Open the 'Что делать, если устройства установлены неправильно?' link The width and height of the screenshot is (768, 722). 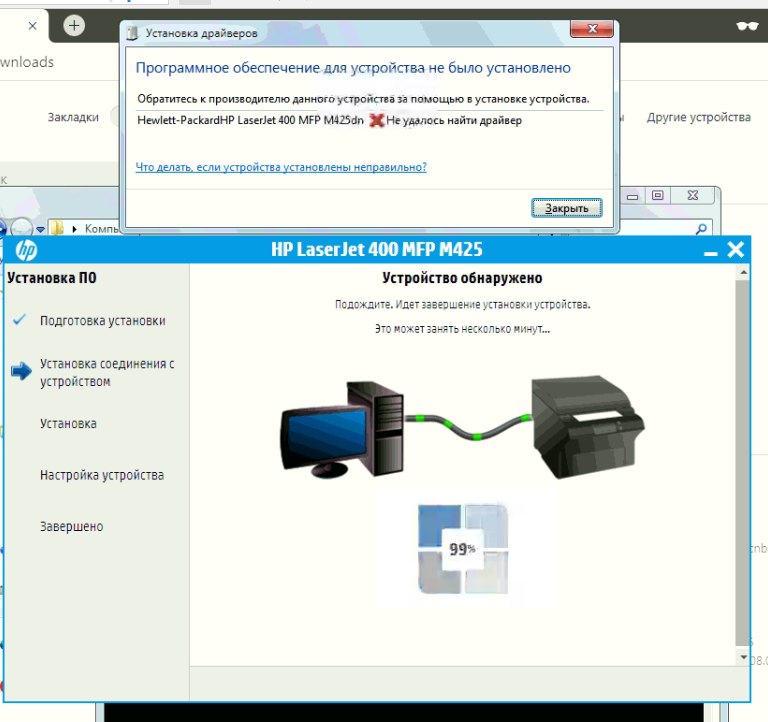[x=281, y=167]
